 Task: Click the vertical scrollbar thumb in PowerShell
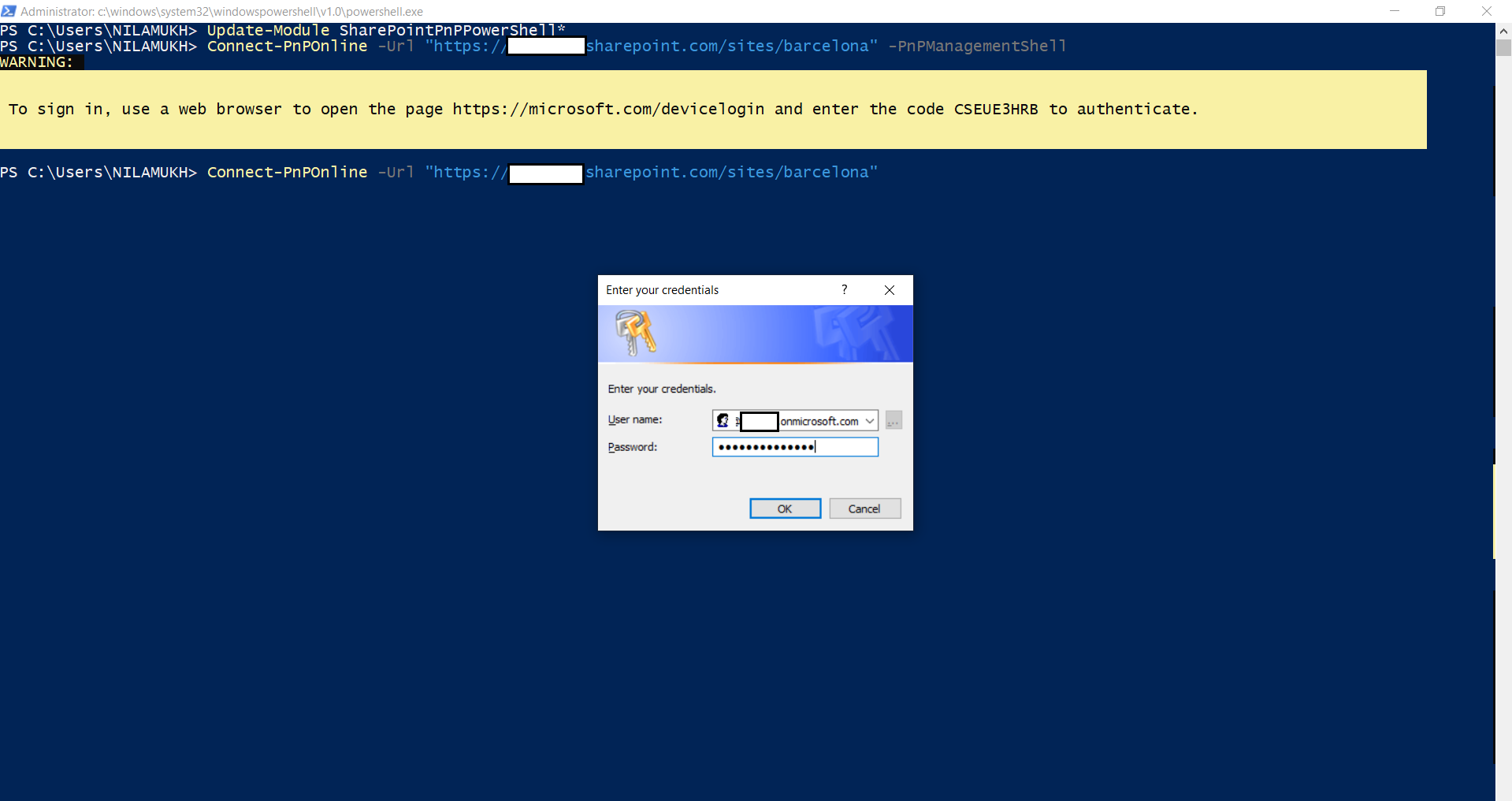[x=1503, y=47]
